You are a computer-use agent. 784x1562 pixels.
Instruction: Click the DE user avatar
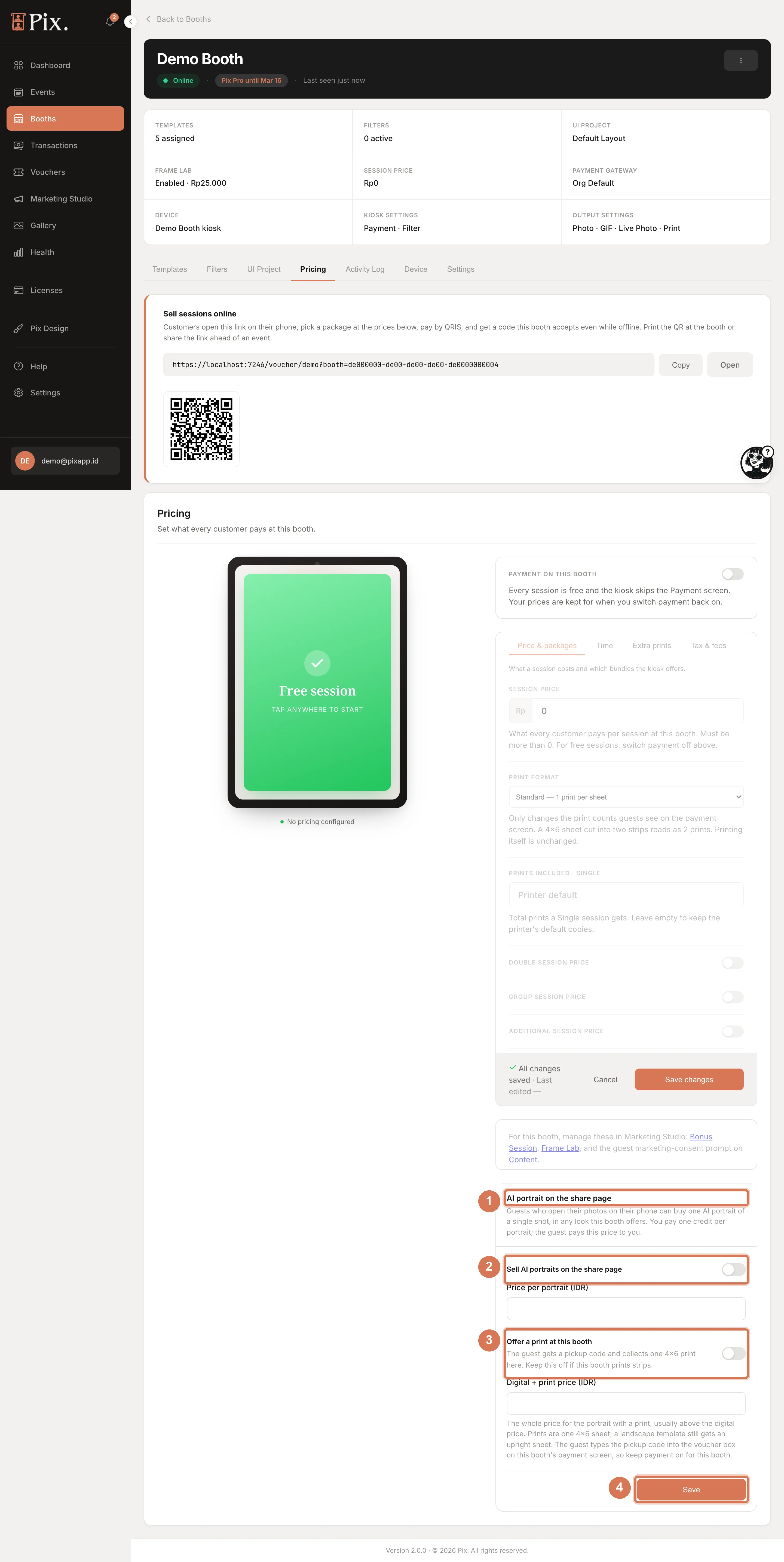click(25, 461)
